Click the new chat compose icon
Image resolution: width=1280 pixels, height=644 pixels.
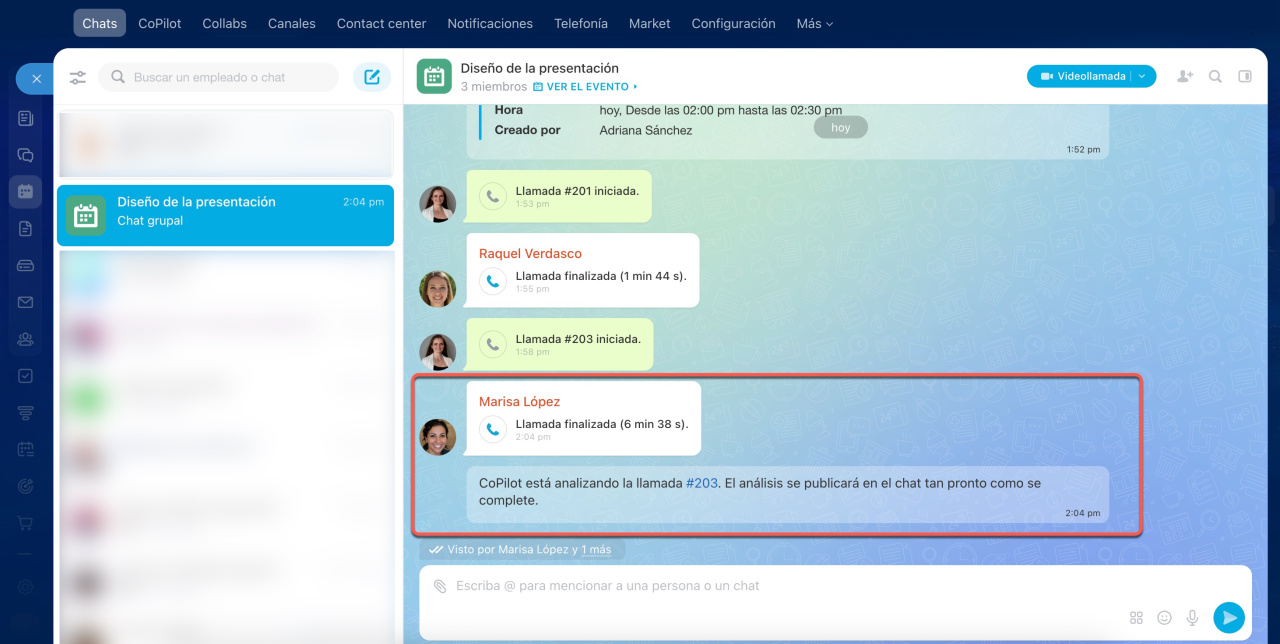(372, 77)
